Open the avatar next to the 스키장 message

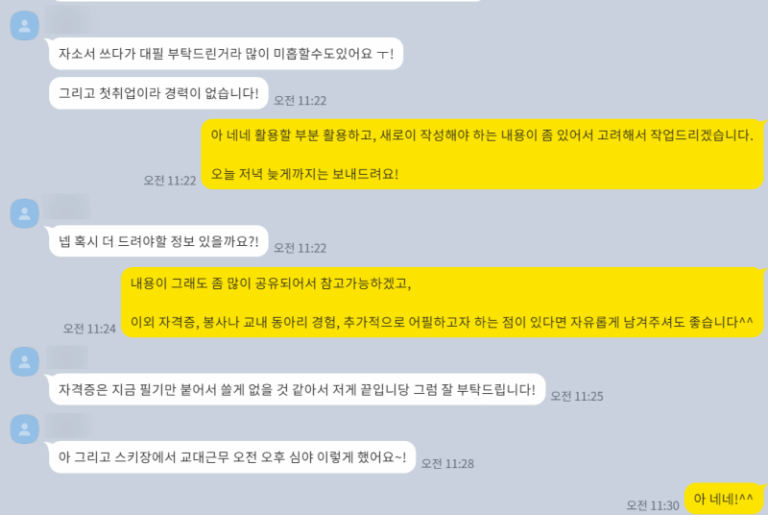(24, 429)
